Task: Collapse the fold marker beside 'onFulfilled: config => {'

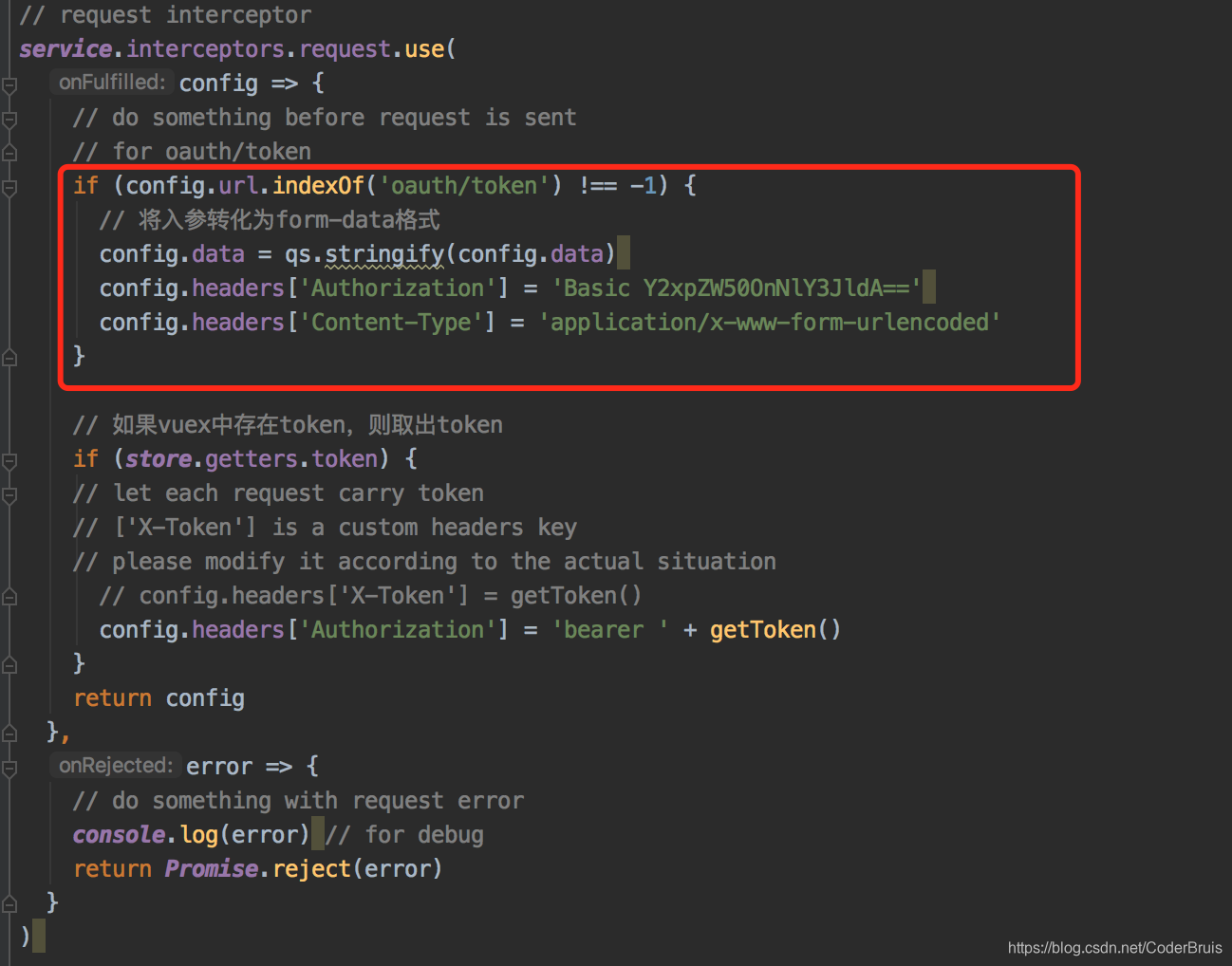Action: [9, 86]
